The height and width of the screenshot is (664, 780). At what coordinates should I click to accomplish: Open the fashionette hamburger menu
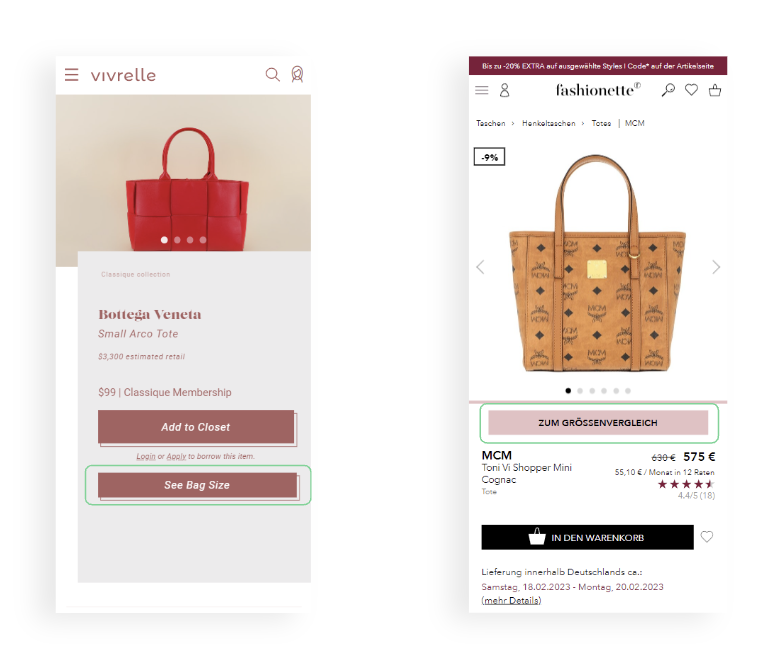(x=482, y=90)
